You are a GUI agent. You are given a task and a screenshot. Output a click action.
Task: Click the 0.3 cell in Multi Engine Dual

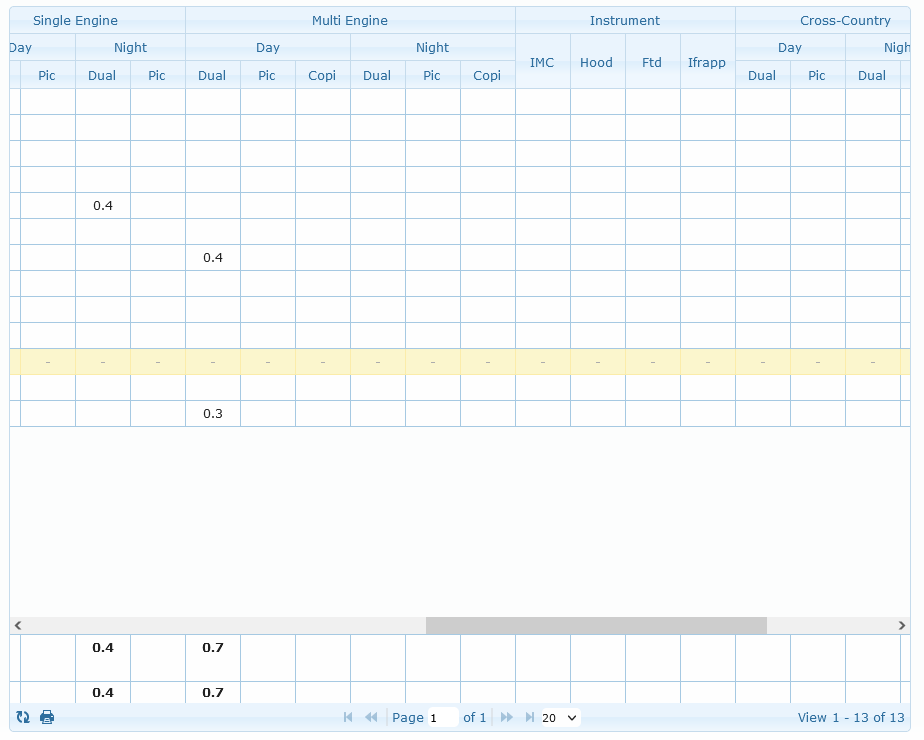213,414
